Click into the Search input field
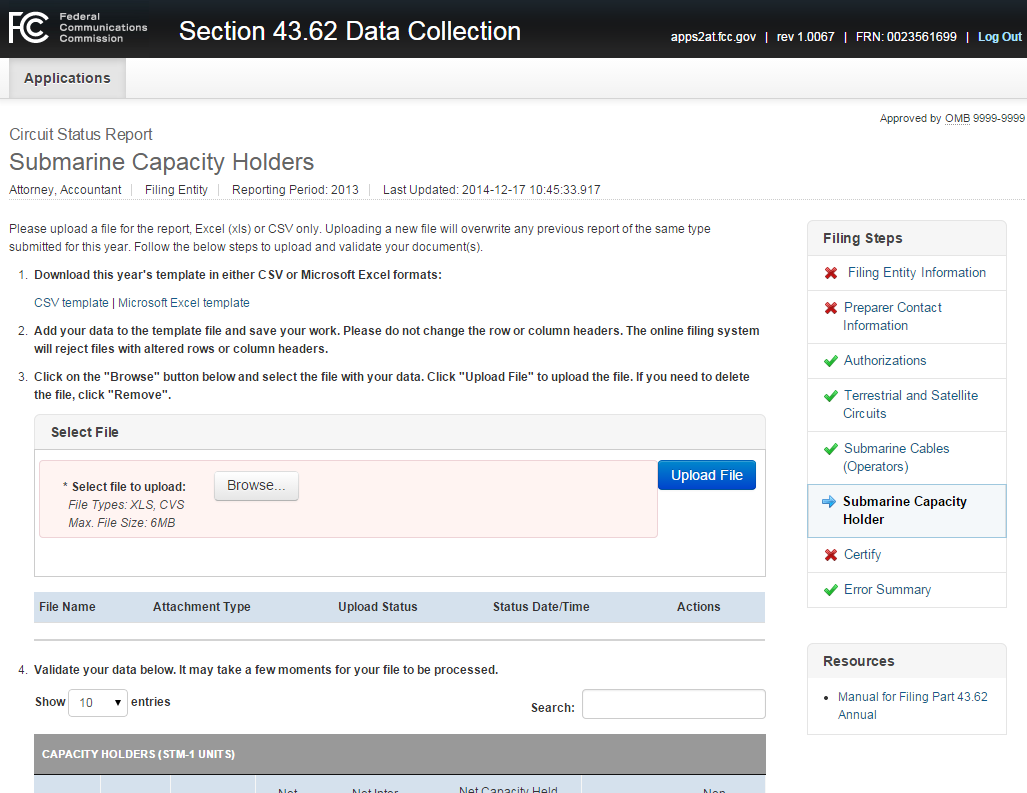The width and height of the screenshot is (1027, 793). (673, 704)
